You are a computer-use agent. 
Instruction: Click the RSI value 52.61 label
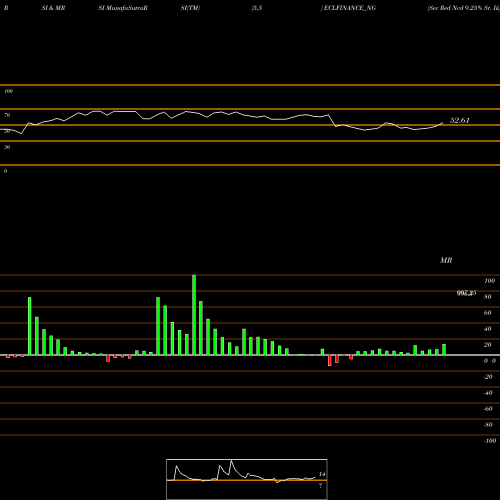click(x=460, y=120)
